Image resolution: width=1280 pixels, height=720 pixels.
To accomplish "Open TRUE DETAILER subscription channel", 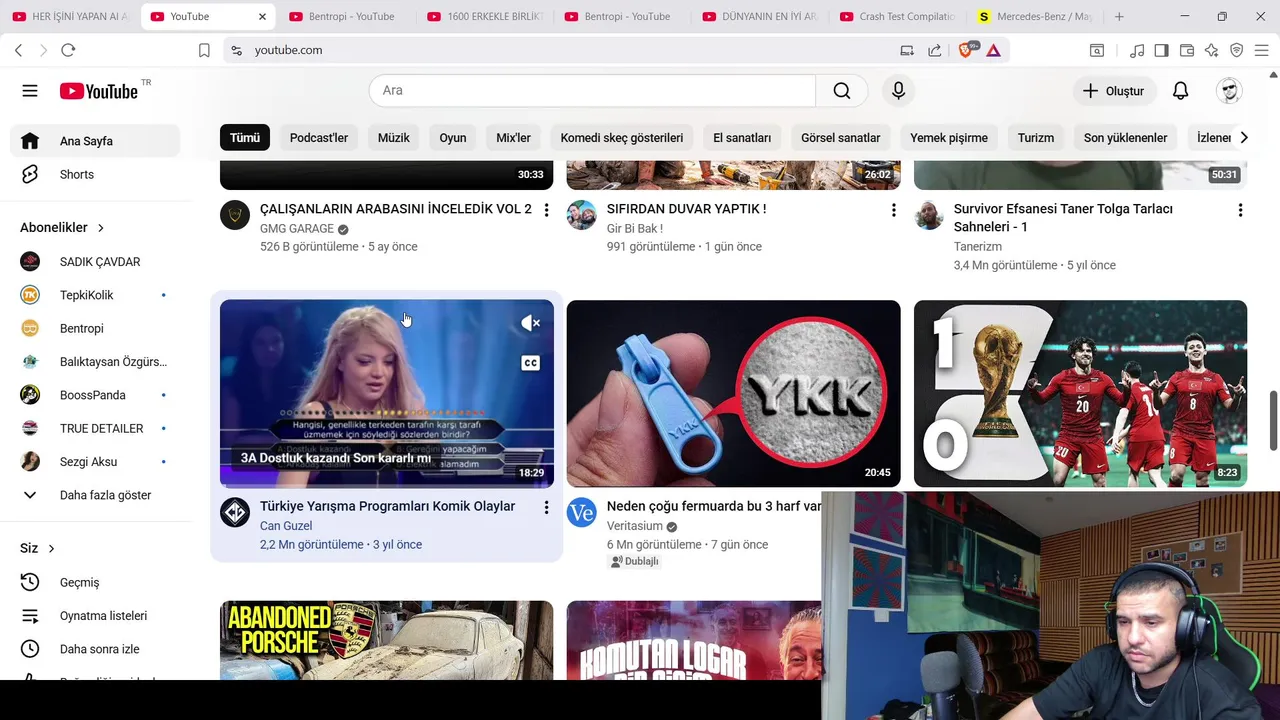I will (x=95, y=428).
